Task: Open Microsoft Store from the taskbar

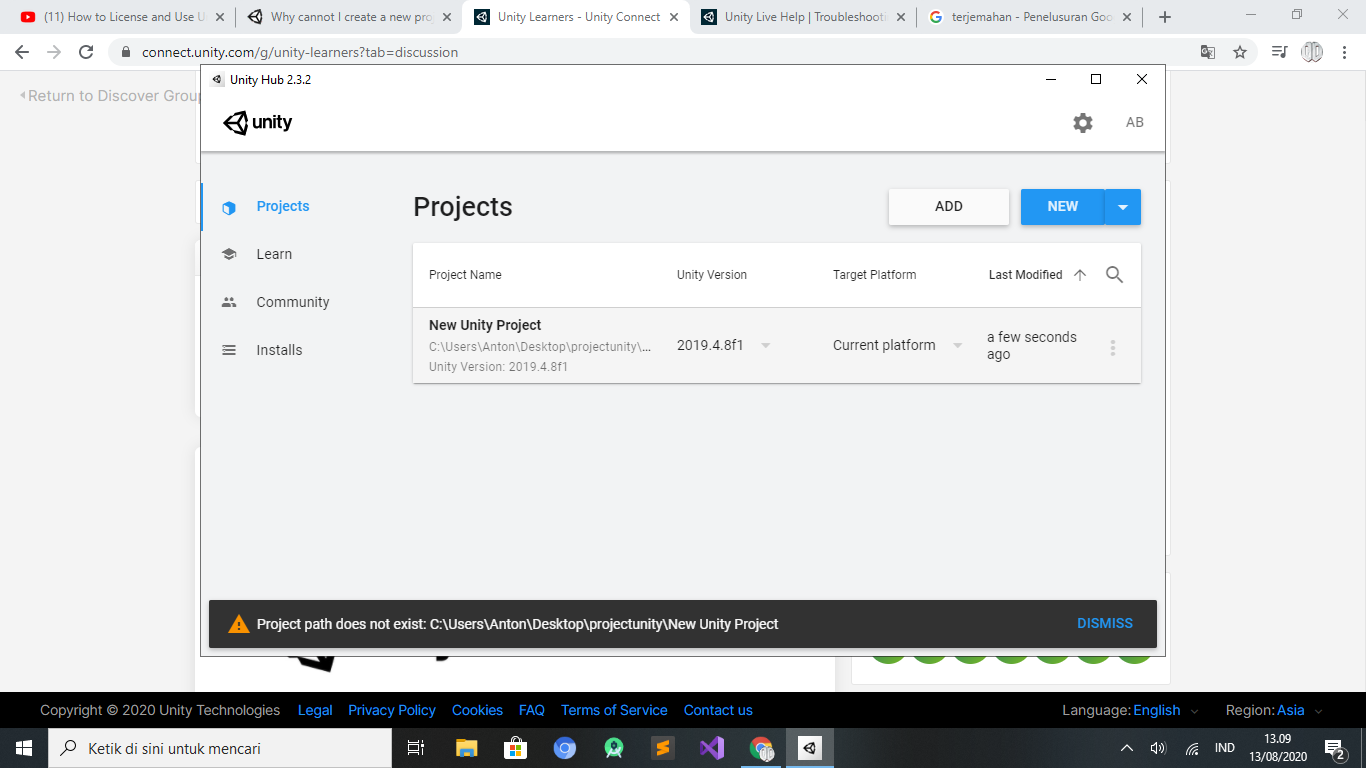Action: click(x=515, y=748)
